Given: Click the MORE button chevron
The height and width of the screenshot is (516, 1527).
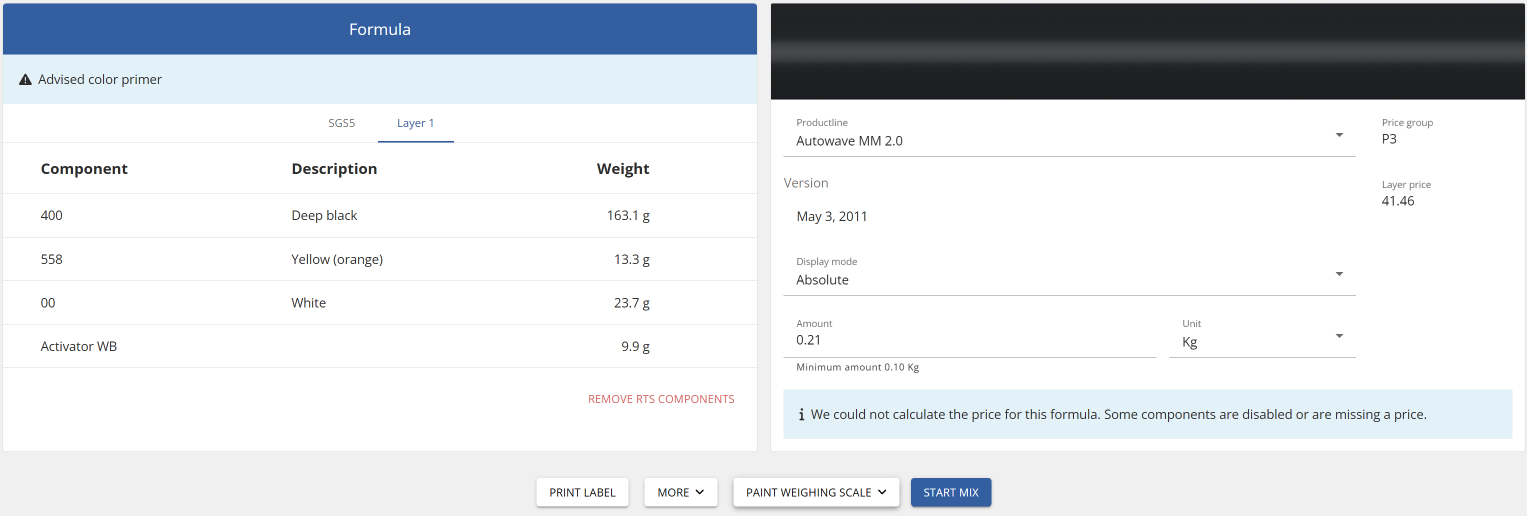Looking at the screenshot, I should click(x=699, y=492).
